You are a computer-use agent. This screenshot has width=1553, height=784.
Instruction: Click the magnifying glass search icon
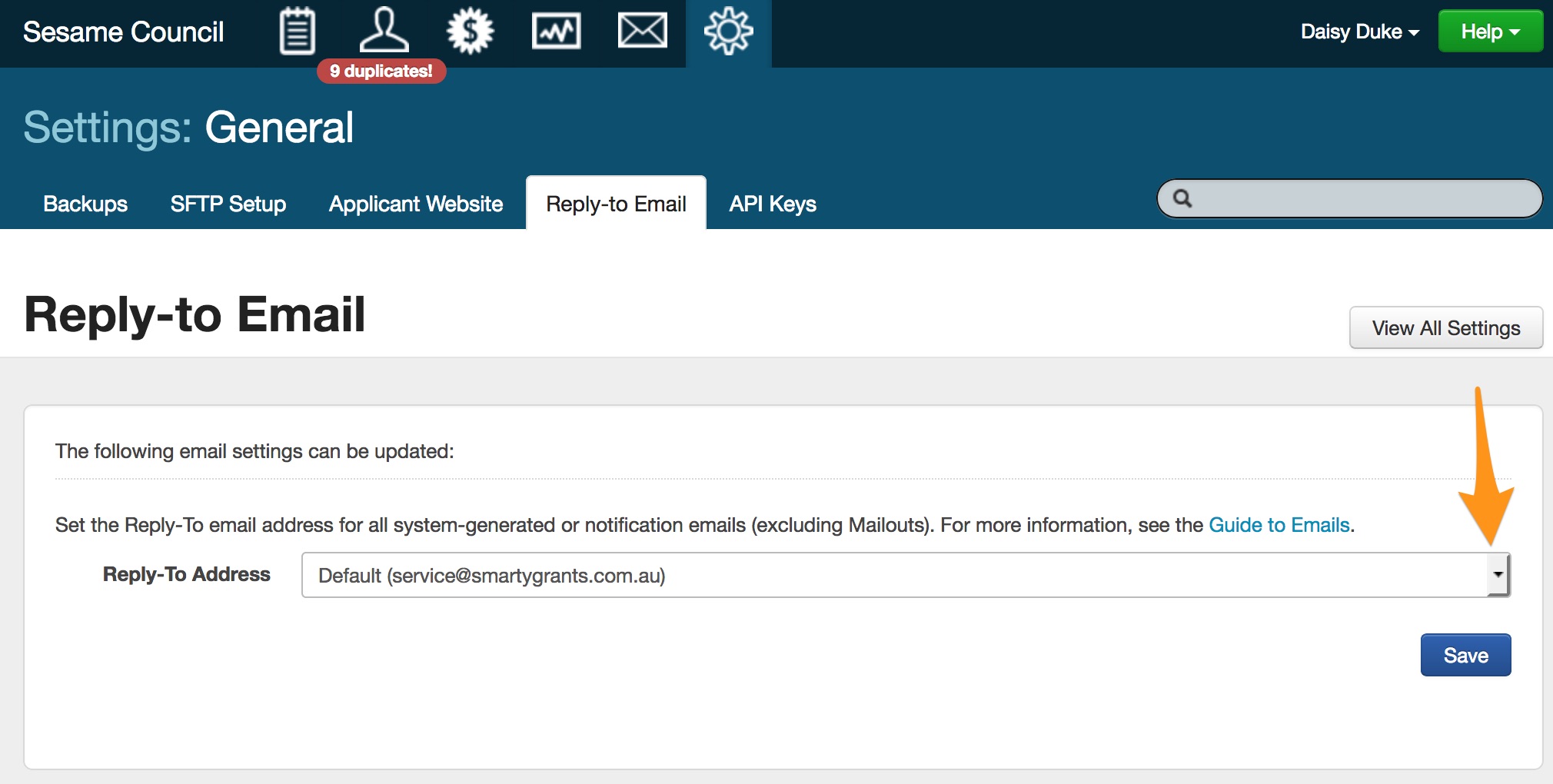tap(1182, 199)
